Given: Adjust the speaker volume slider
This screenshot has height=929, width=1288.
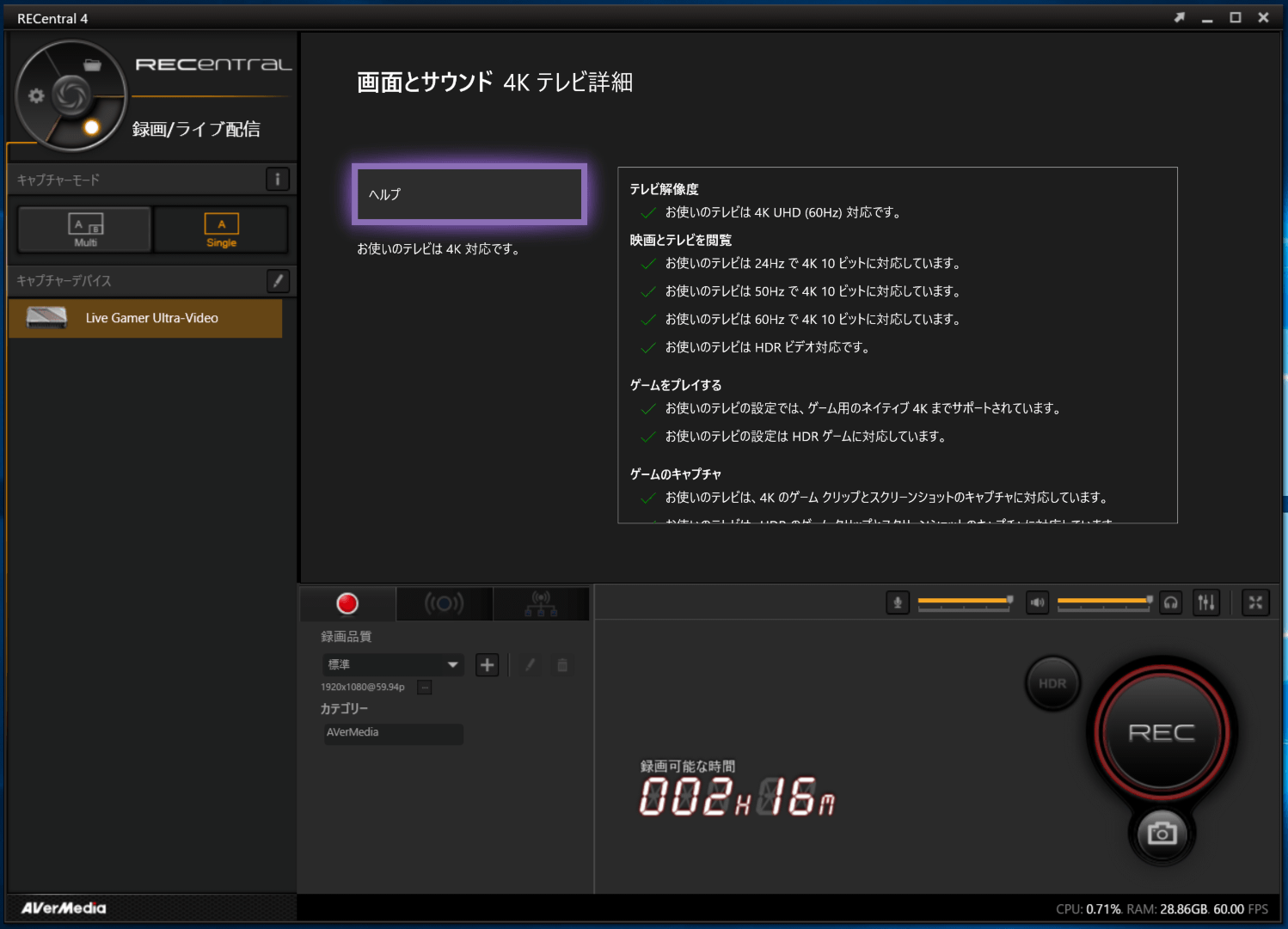Looking at the screenshot, I should (1105, 602).
